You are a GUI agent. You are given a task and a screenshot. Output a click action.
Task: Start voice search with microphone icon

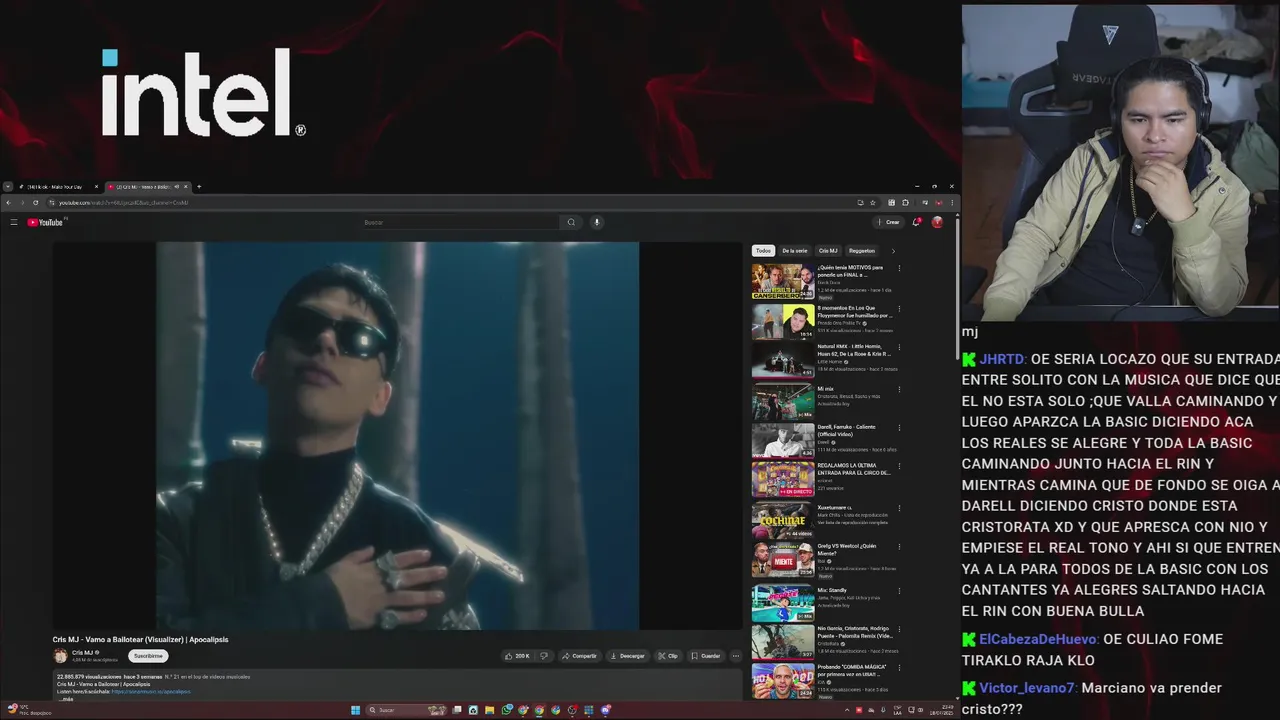coord(596,222)
